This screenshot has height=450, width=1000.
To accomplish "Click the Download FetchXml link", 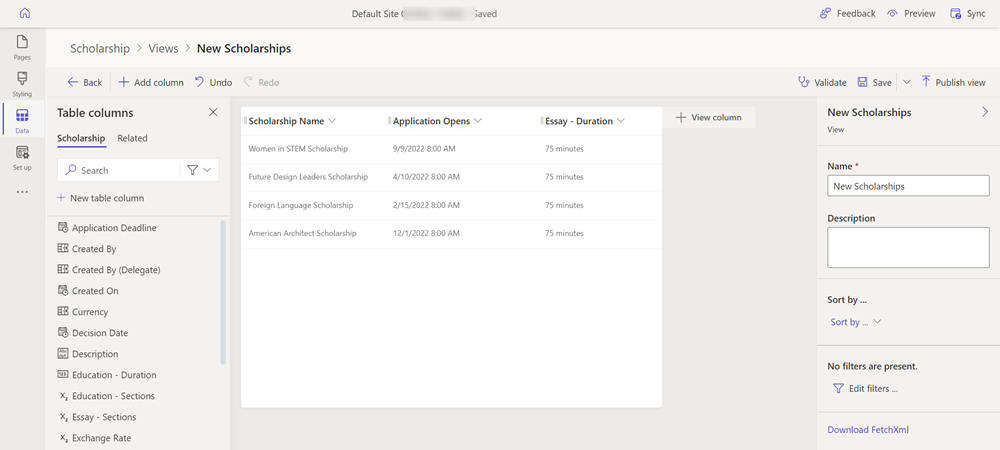I will pyautogui.click(x=868, y=430).
